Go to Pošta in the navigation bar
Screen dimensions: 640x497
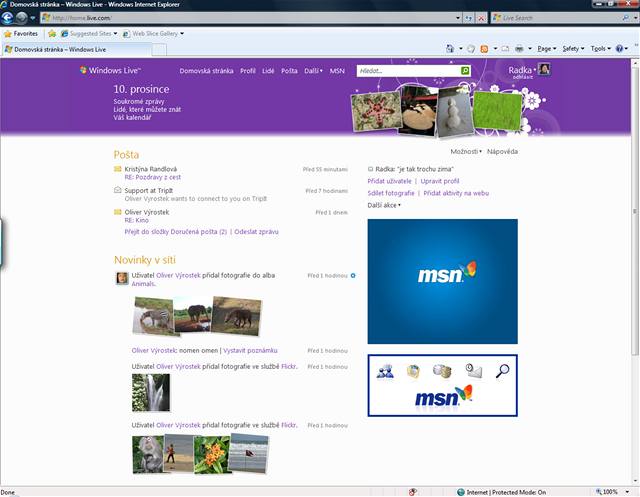click(289, 71)
